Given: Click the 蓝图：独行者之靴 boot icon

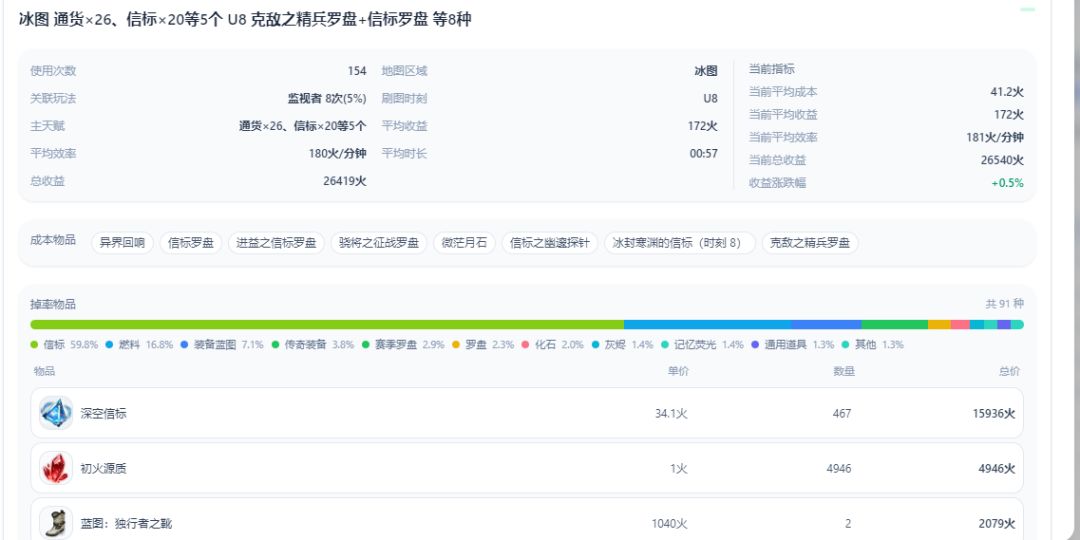Looking at the screenshot, I should pyautogui.click(x=56, y=523).
